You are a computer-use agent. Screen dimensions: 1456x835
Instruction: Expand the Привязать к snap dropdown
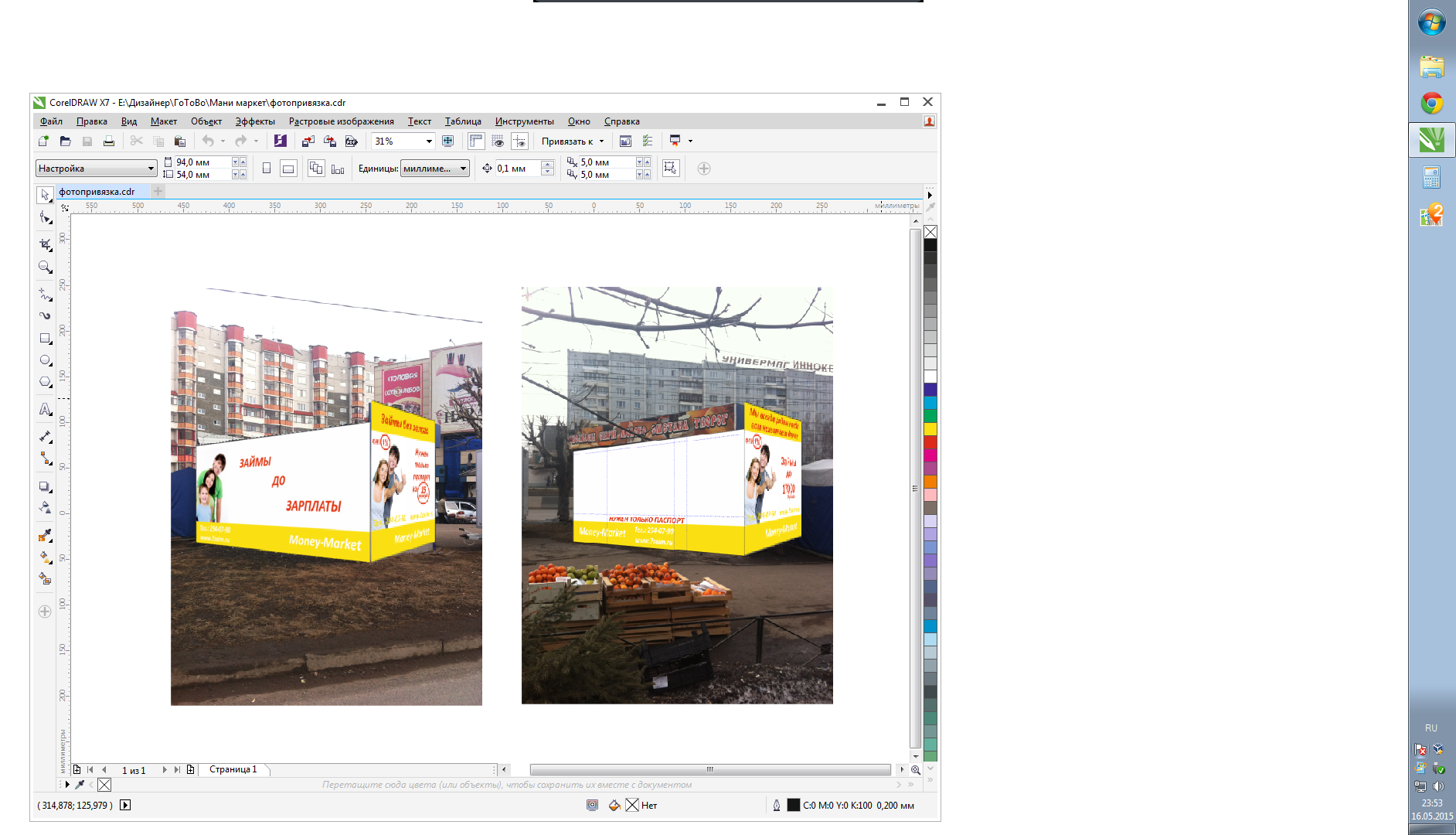pyautogui.click(x=601, y=141)
